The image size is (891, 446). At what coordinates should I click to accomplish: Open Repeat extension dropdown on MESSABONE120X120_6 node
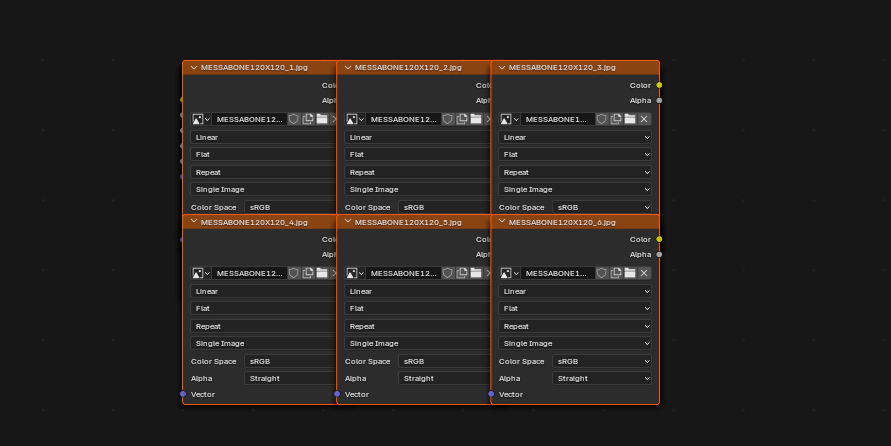[x=574, y=327]
